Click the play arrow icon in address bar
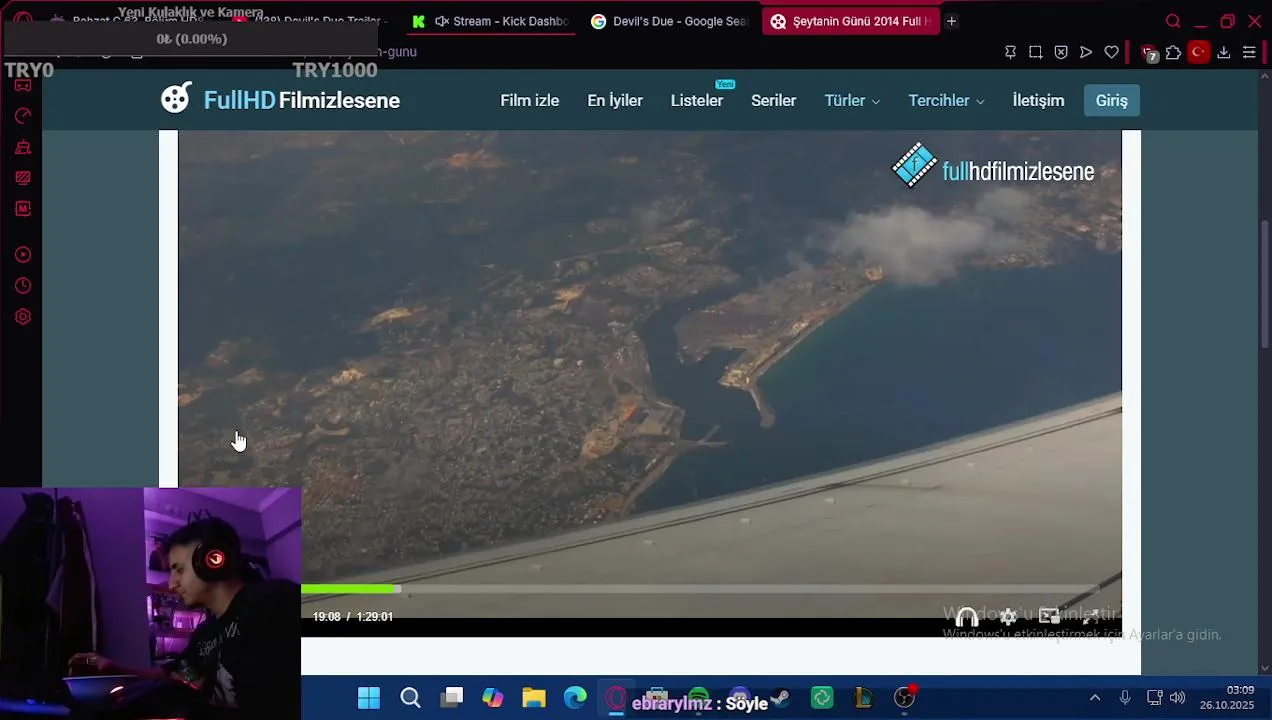 pos(1086,52)
